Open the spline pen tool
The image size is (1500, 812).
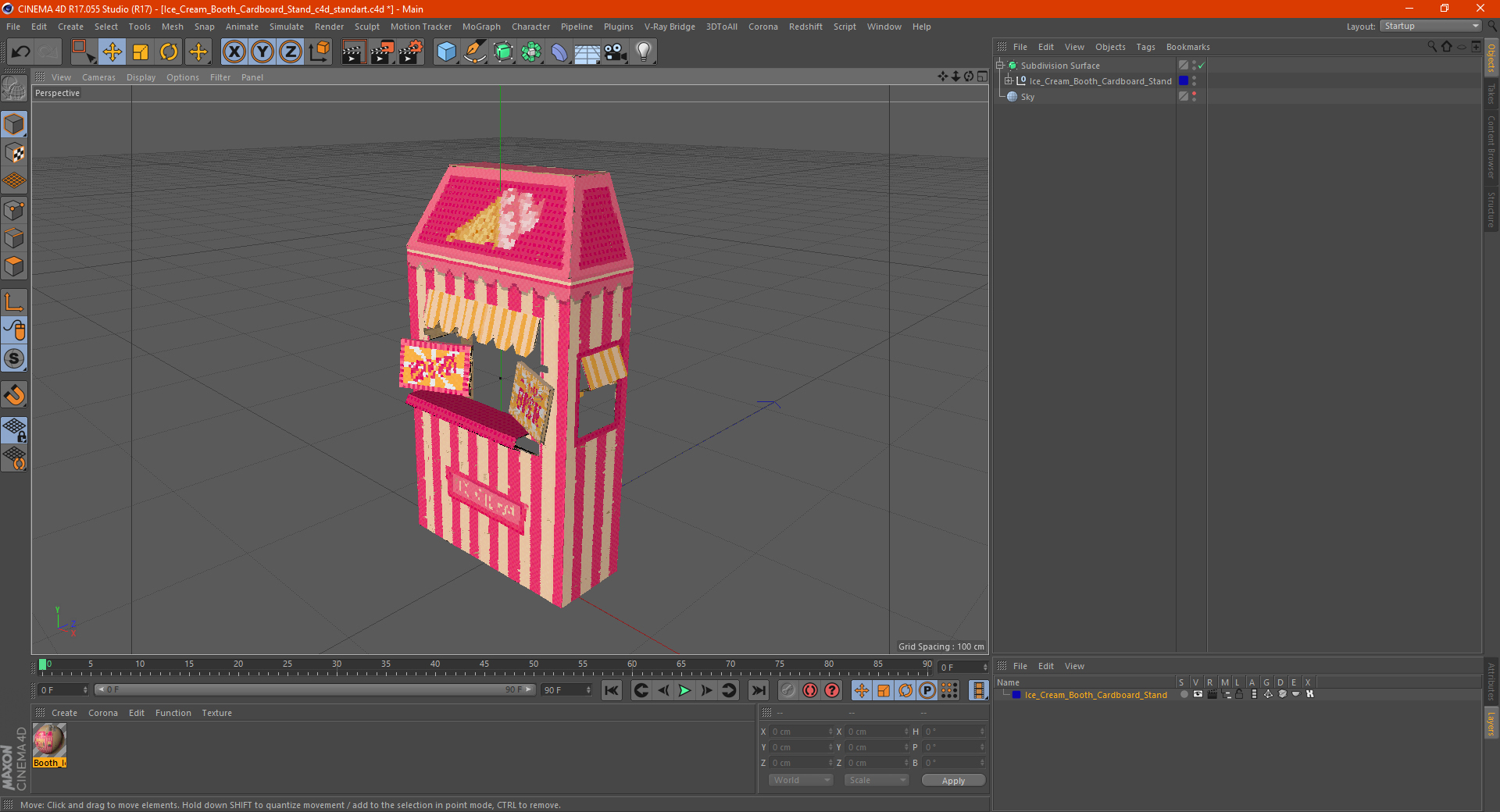(x=475, y=52)
